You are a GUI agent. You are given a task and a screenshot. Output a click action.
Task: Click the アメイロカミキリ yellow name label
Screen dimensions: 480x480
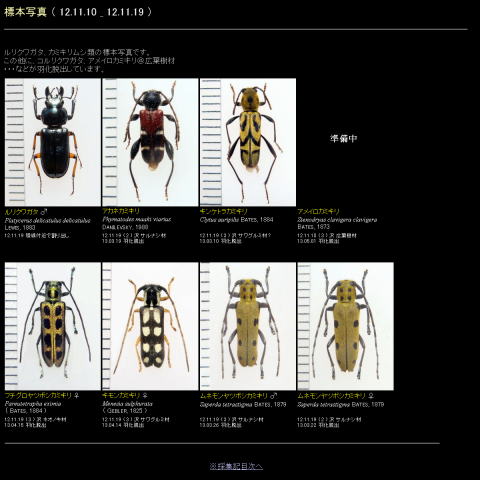pyautogui.click(x=318, y=211)
